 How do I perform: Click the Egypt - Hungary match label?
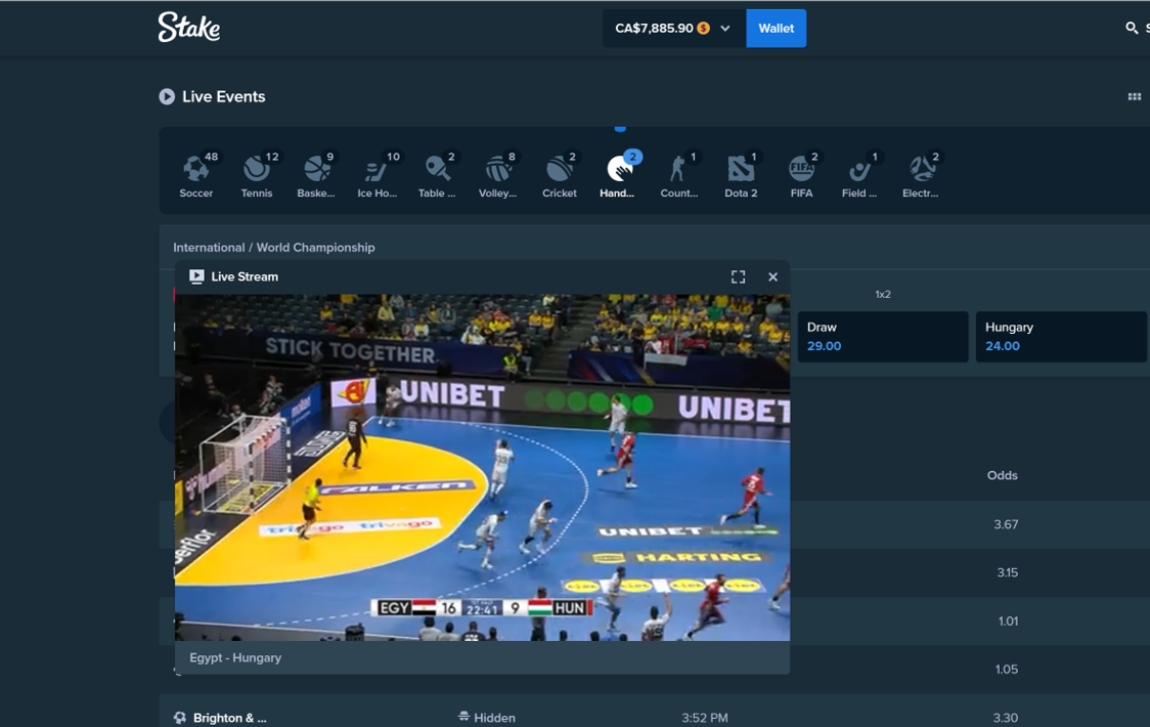point(235,657)
